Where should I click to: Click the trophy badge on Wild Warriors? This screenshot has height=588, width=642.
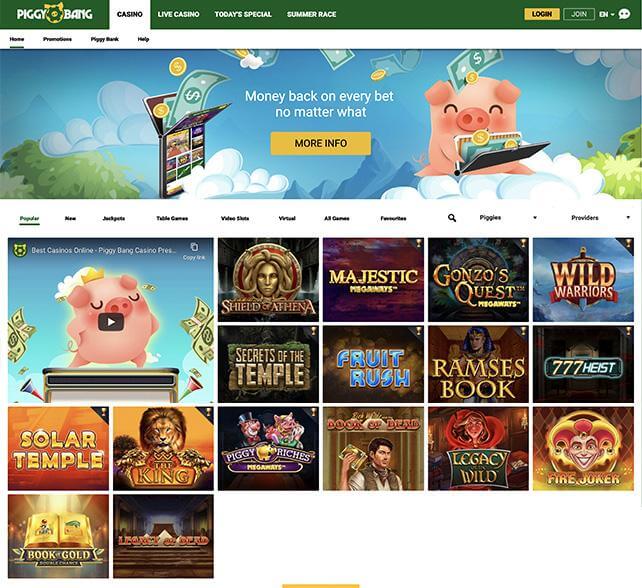coord(628,243)
